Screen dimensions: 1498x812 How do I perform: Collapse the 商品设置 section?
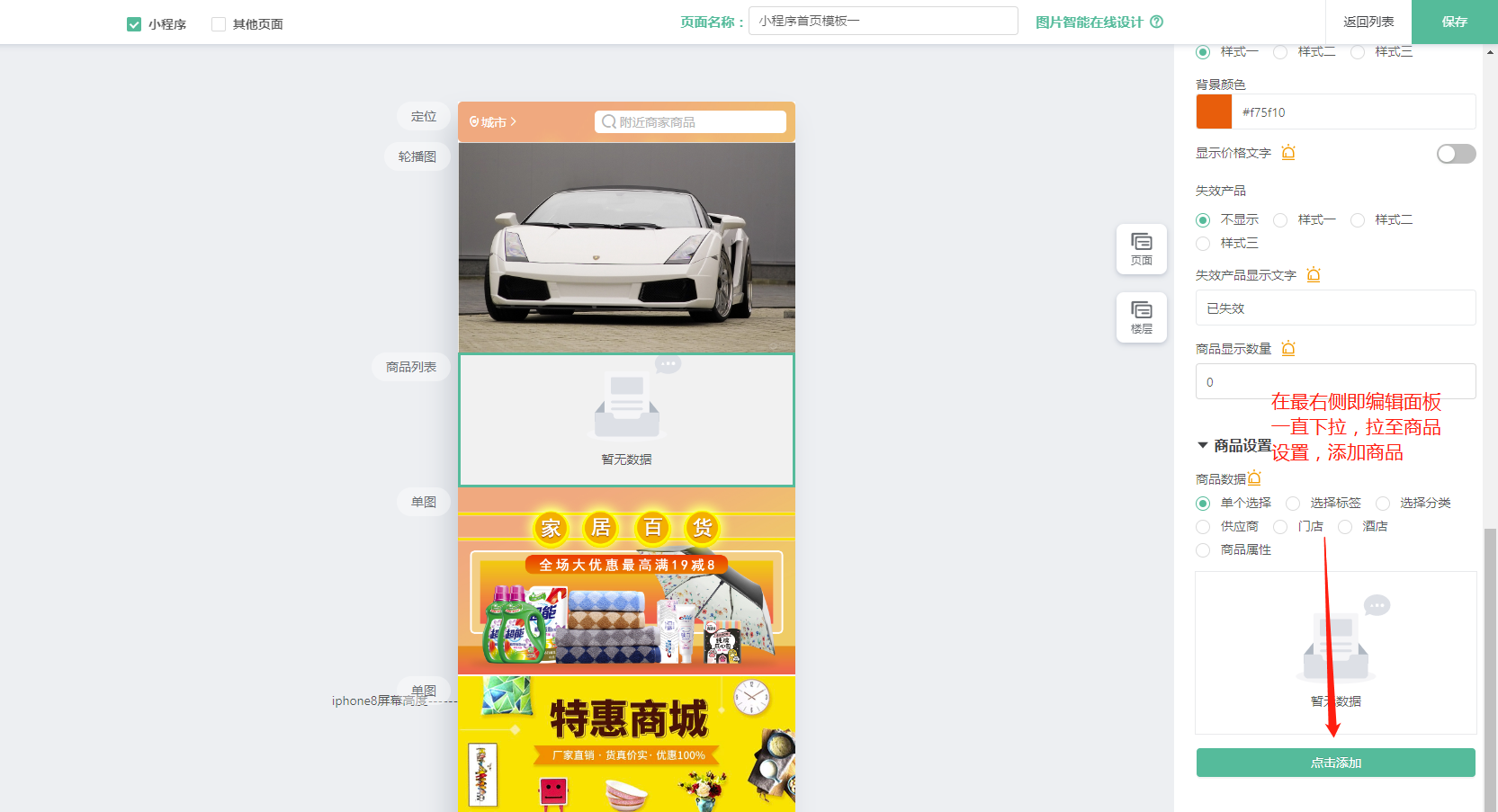click(1203, 445)
